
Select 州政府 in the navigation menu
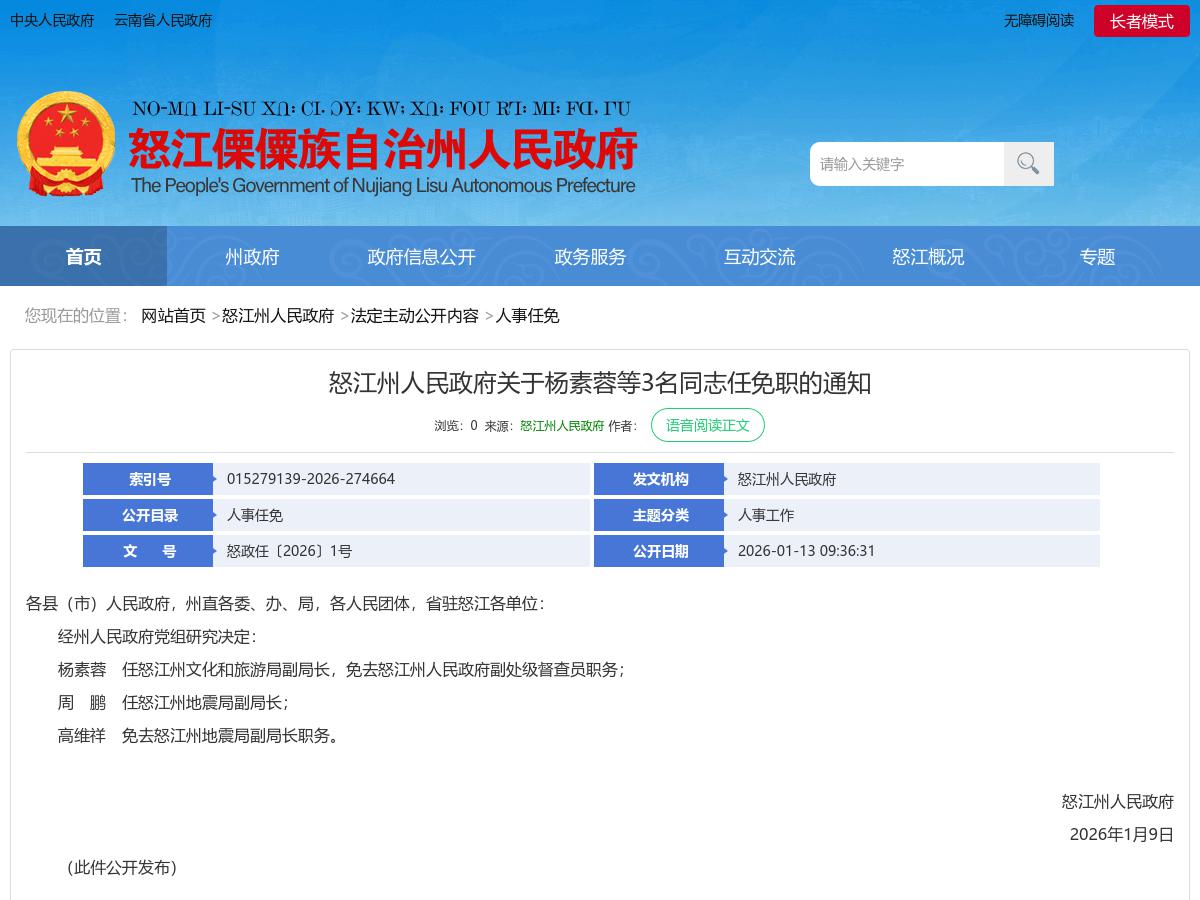click(252, 256)
